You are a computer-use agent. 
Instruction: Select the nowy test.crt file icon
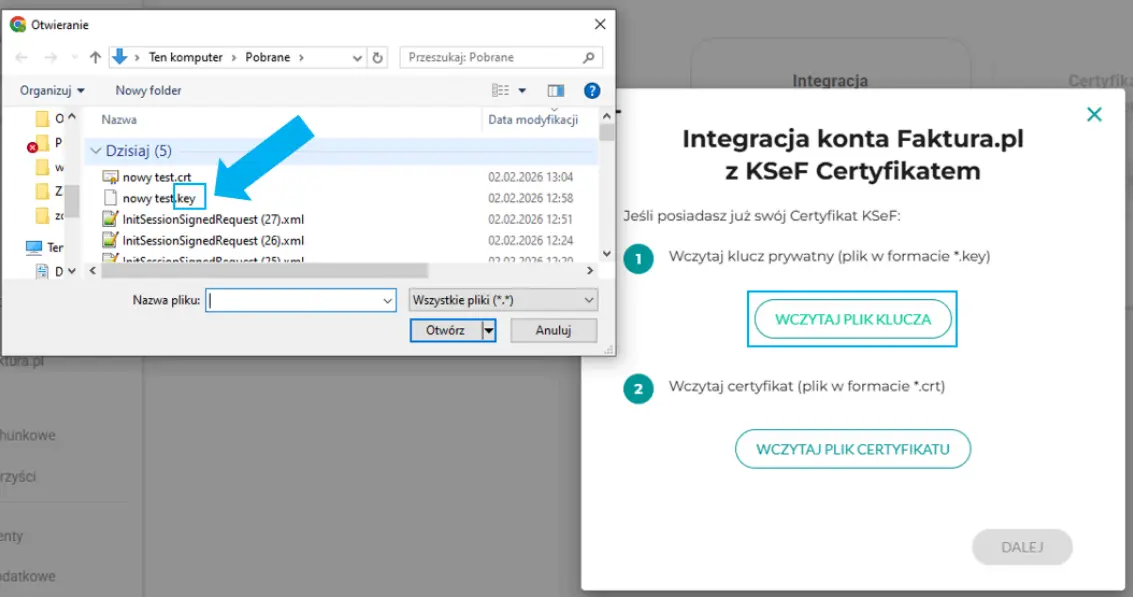(111, 177)
